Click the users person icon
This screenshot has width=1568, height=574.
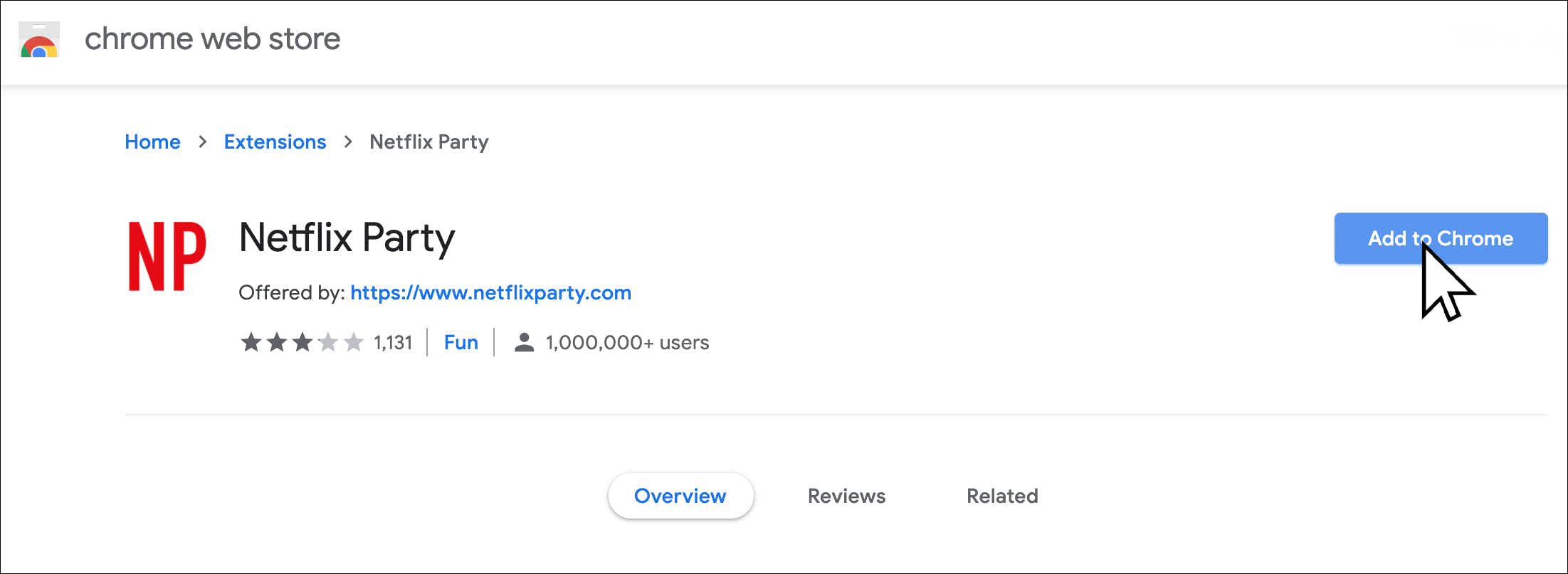pyautogui.click(x=524, y=342)
